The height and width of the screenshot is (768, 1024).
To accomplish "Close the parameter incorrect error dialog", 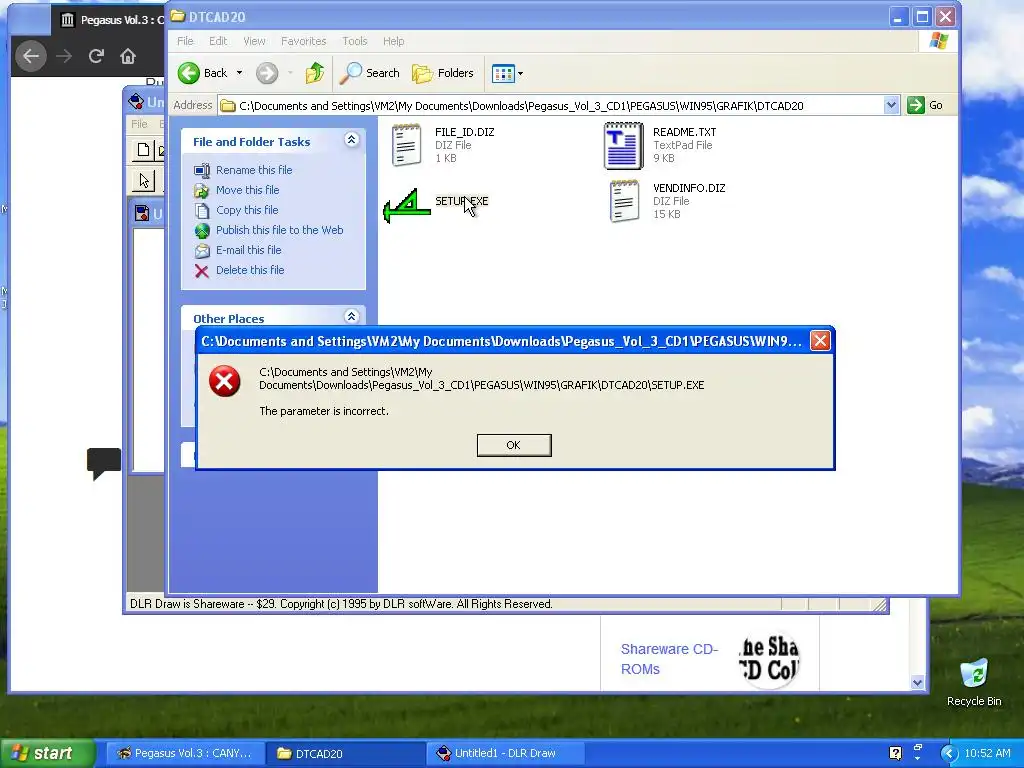I will coord(820,340).
